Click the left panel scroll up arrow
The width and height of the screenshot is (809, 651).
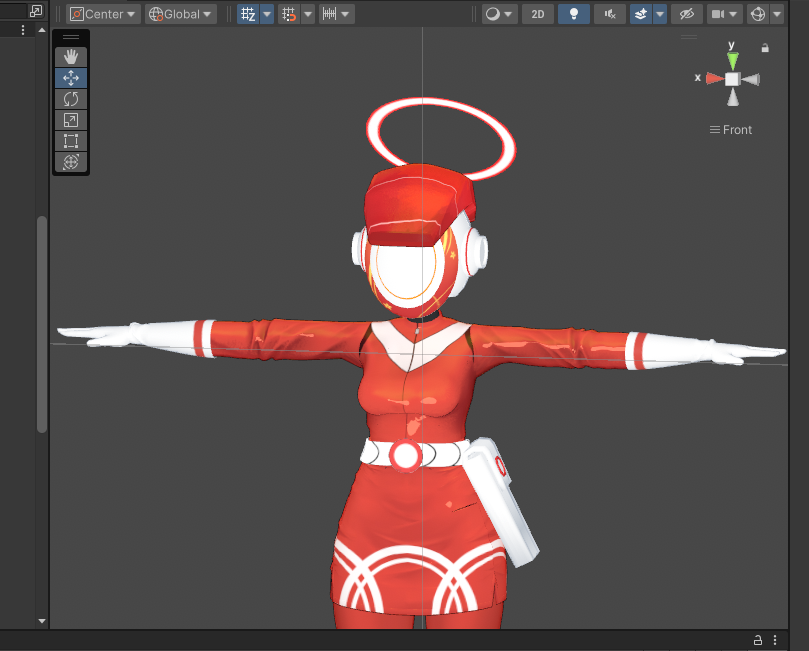tap(42, 30)
